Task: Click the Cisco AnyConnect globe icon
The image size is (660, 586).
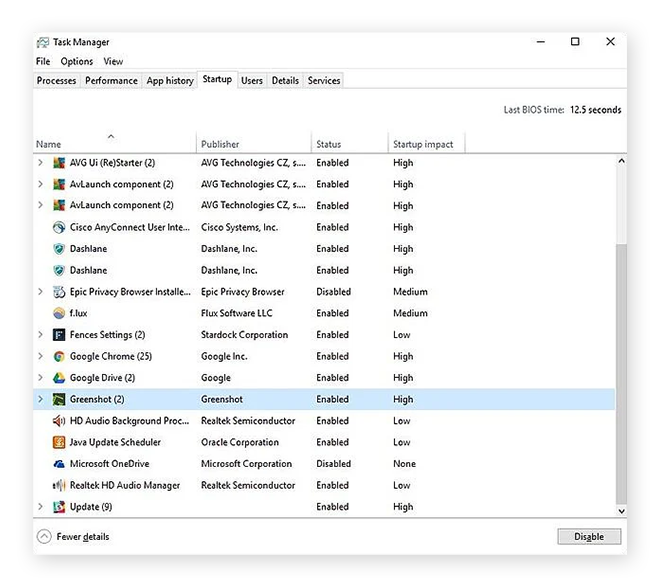Action: [59, 227]
